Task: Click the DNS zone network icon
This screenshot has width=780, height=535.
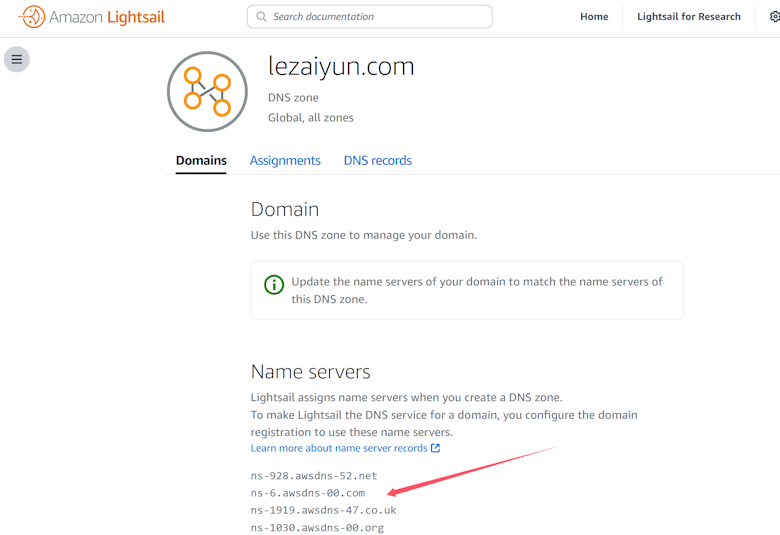Action: pos(207,92)
